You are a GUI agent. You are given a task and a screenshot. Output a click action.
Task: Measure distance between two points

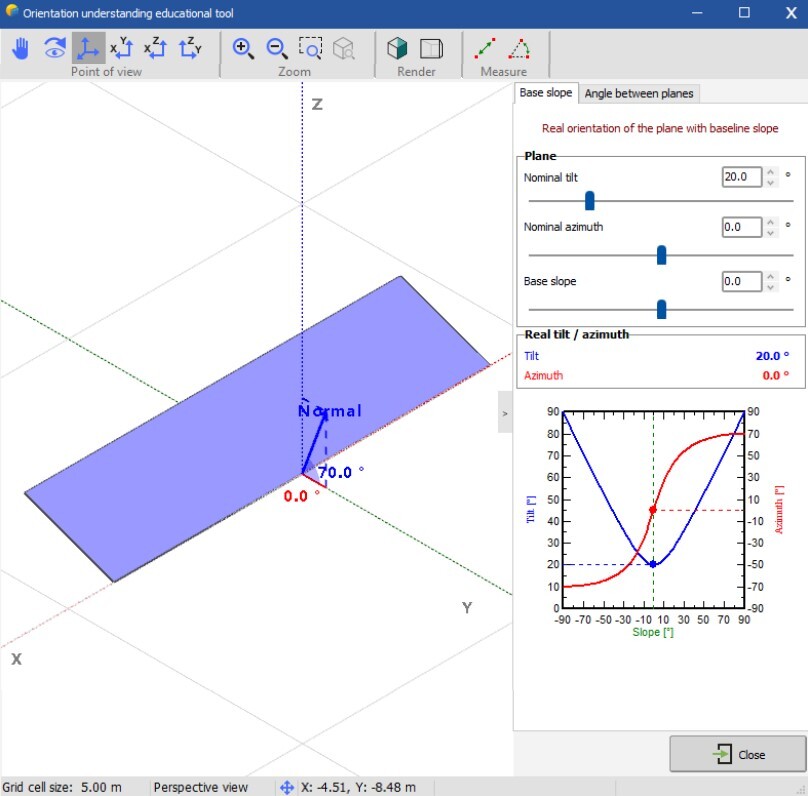click(485, 48)
